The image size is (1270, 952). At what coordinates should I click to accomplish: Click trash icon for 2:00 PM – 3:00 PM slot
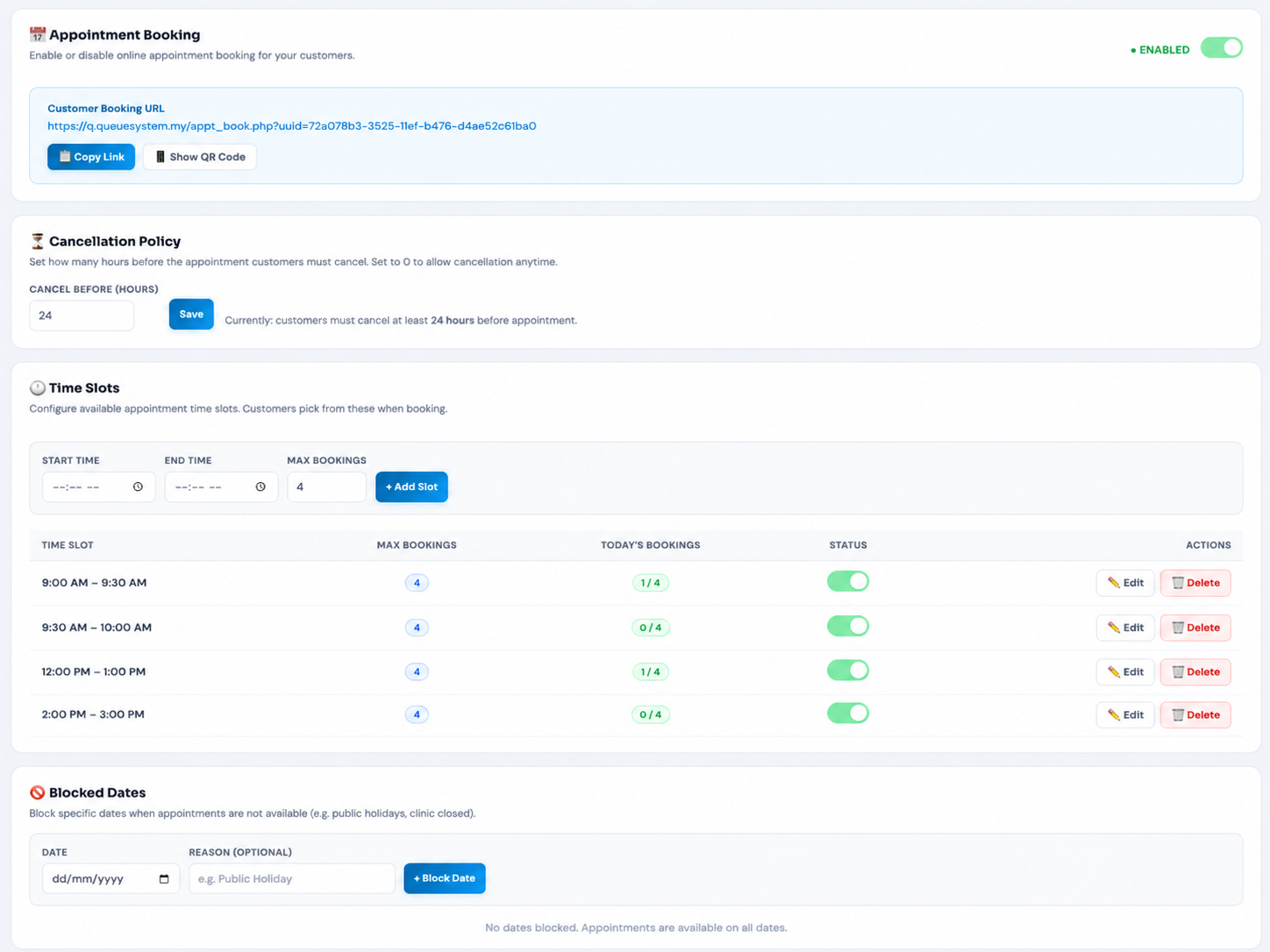[1178, 714]
